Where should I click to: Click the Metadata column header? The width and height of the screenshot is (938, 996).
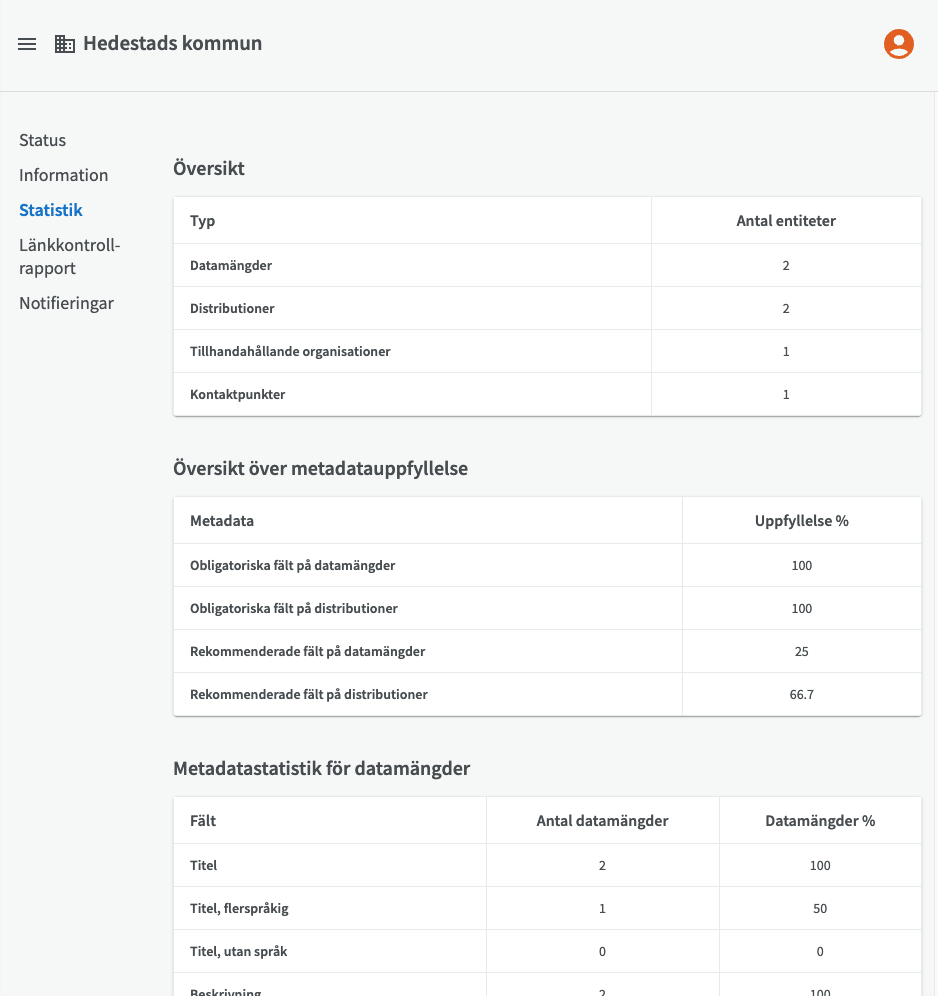tap(222, 521)
